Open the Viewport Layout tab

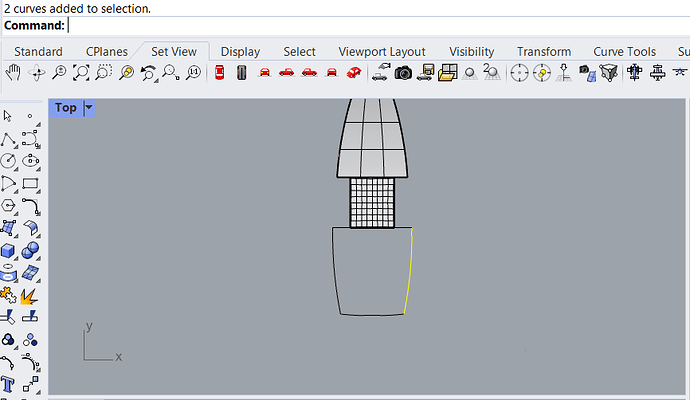pos(382,51)
